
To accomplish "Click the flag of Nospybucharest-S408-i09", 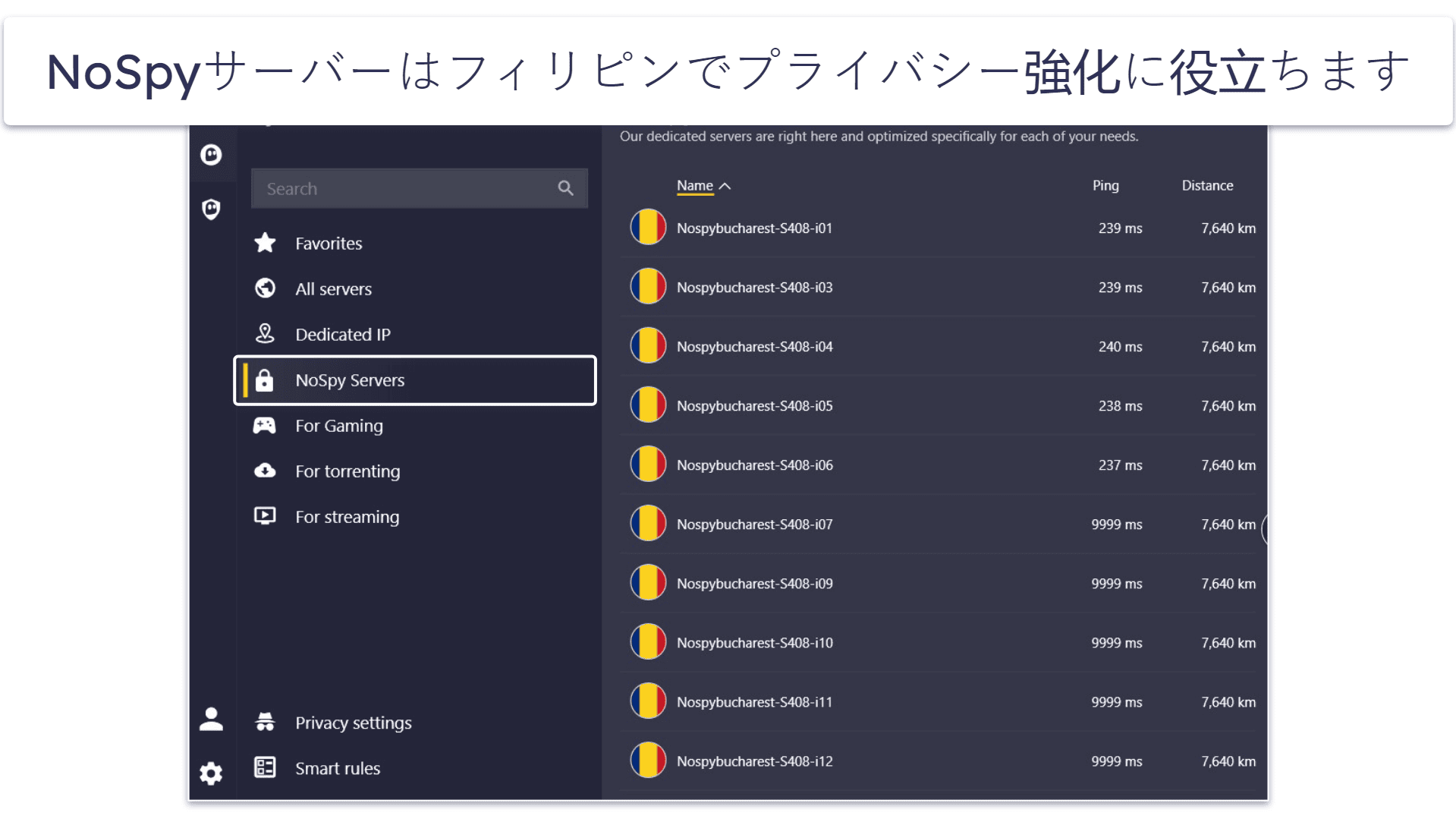I will pos(648,582).
